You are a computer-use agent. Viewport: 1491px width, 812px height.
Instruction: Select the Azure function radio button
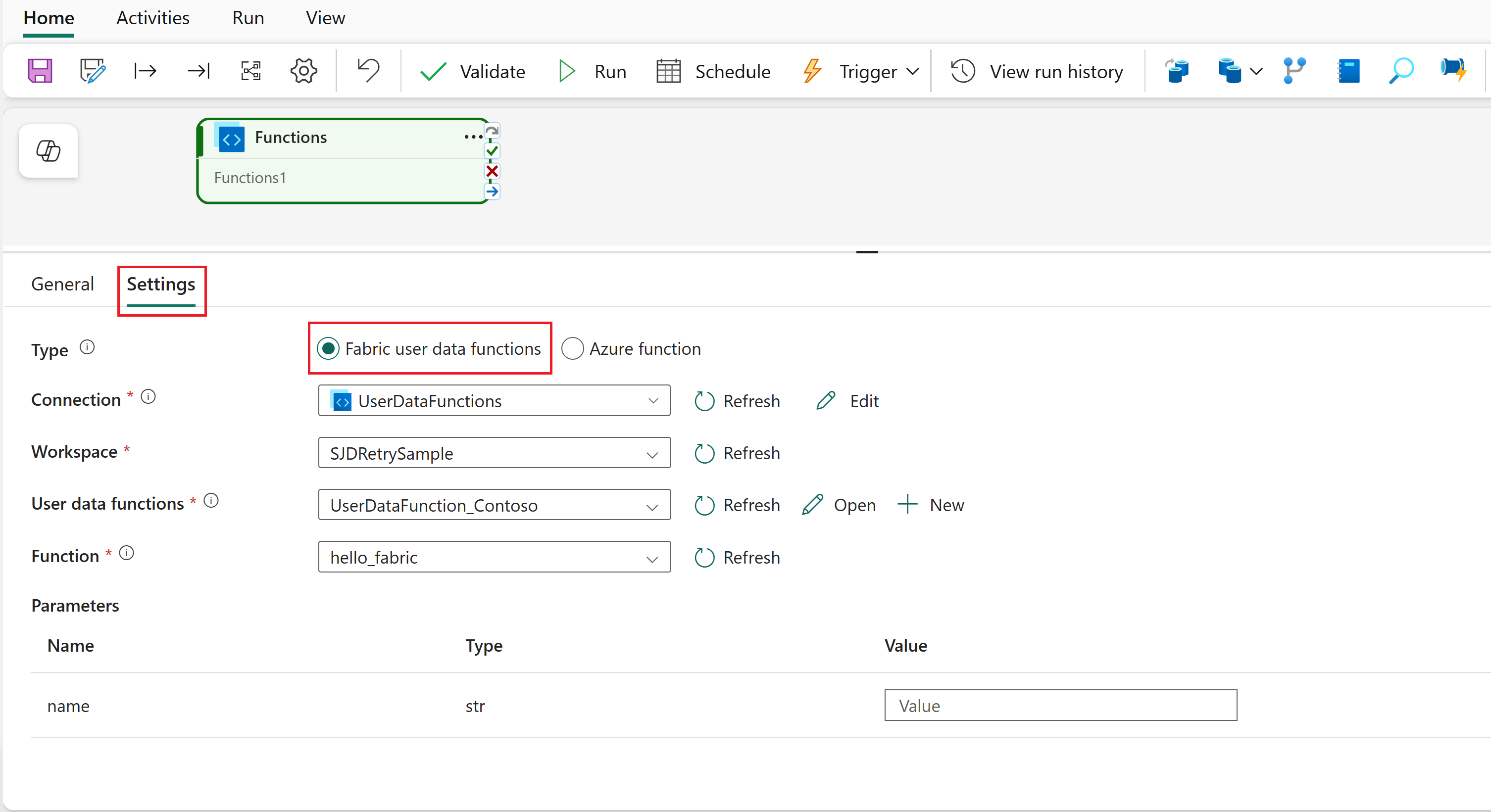pyautogui.click(x=572, y=348)
